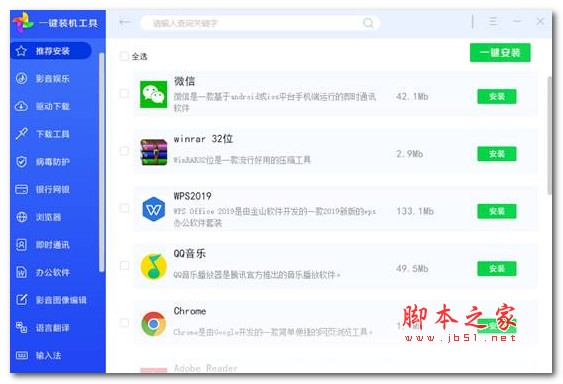Install QQ音乐 with 安装 button
Viewport: 563px width, 384px height.
tap(497, 268)
